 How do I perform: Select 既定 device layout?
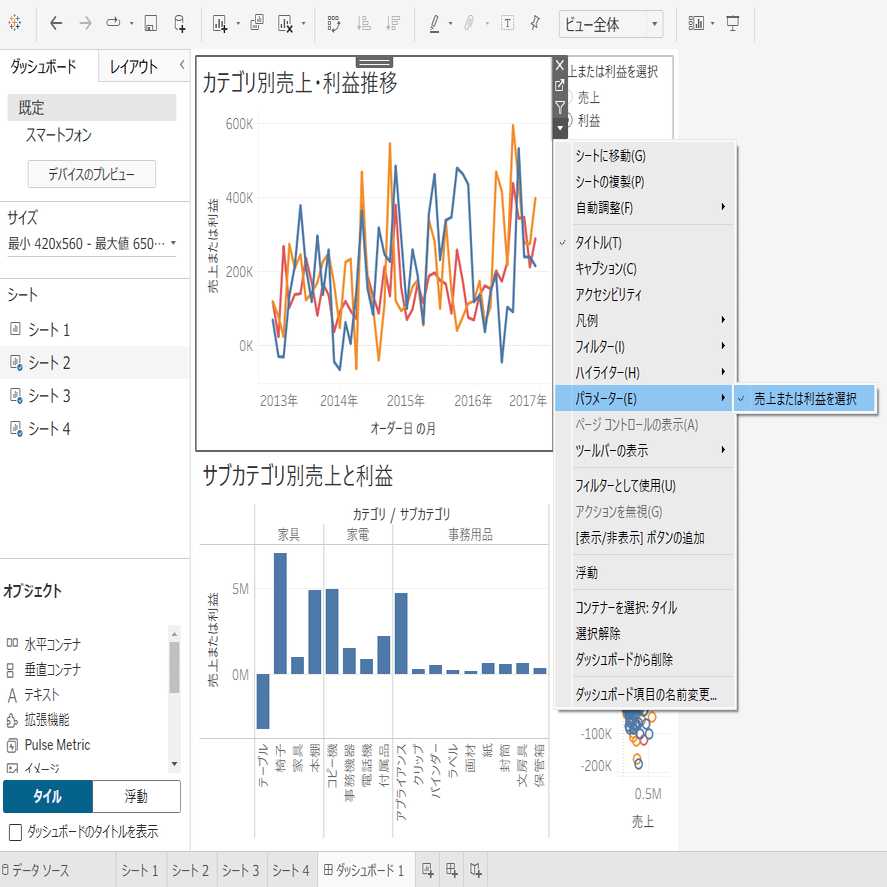pos(92,107)
